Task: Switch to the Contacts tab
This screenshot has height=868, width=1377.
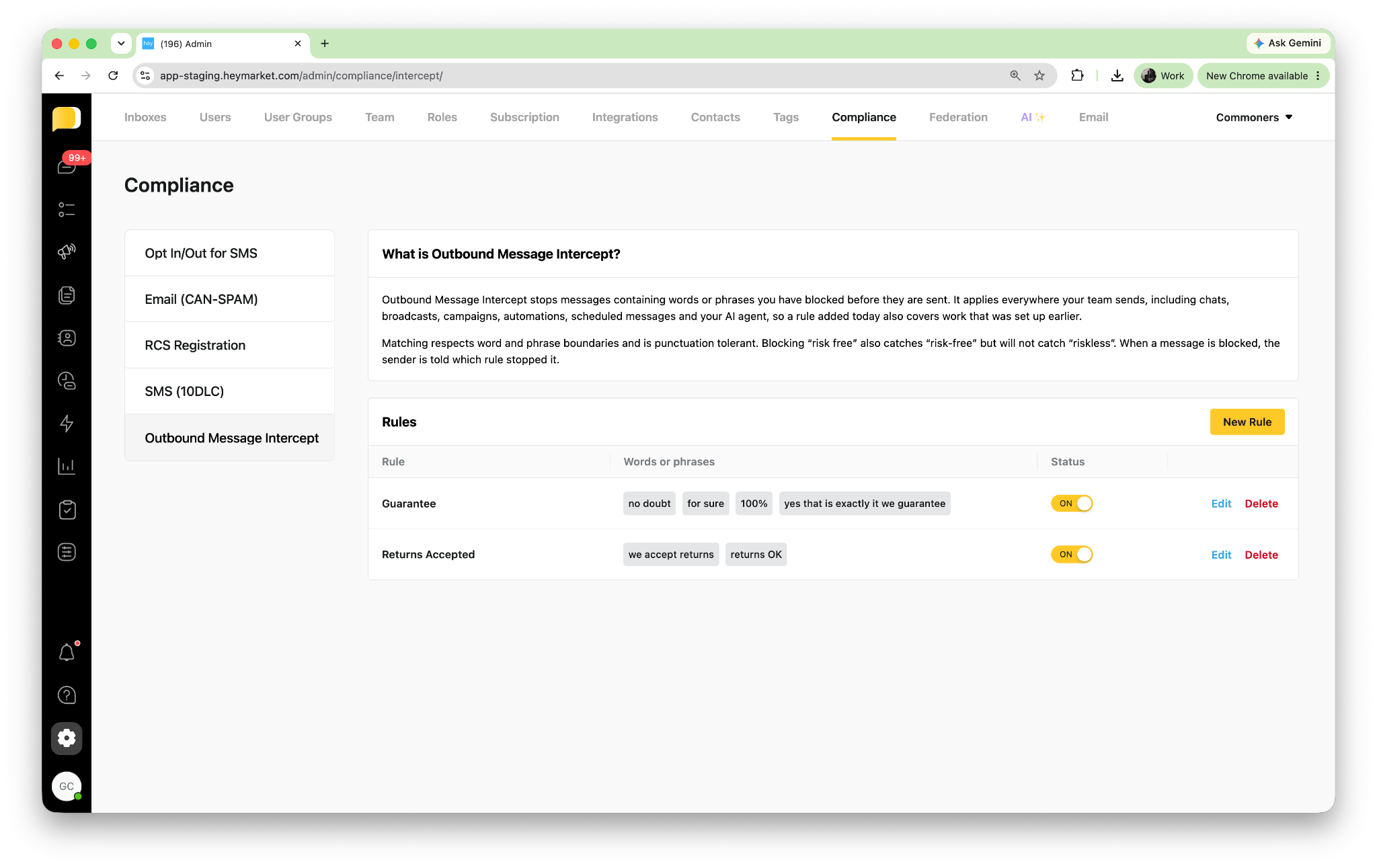Action: [715, 118]
